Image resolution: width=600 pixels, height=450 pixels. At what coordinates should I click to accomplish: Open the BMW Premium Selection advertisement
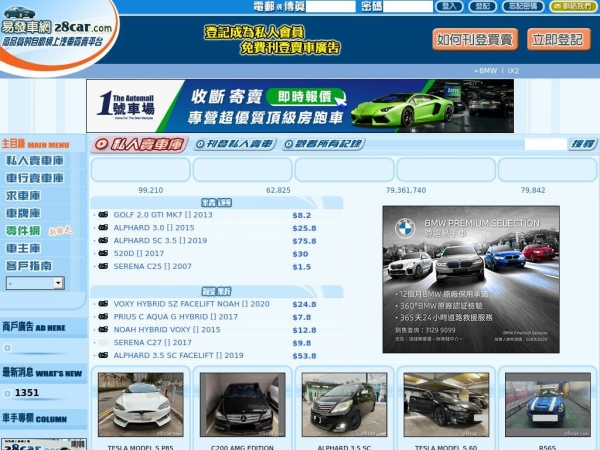(x=471, y=279)
